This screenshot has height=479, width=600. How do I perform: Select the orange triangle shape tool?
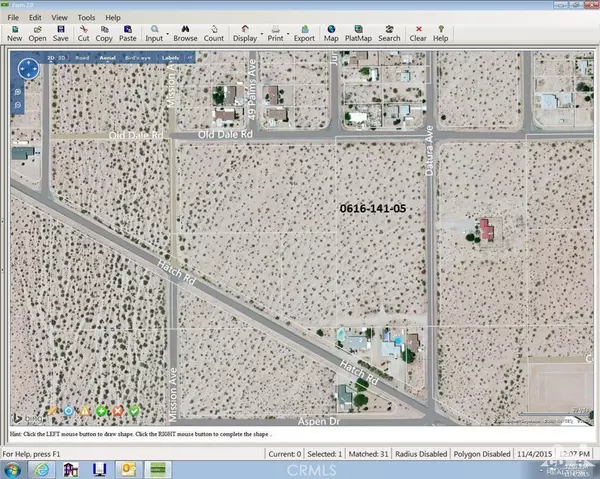tap(85, 411)
